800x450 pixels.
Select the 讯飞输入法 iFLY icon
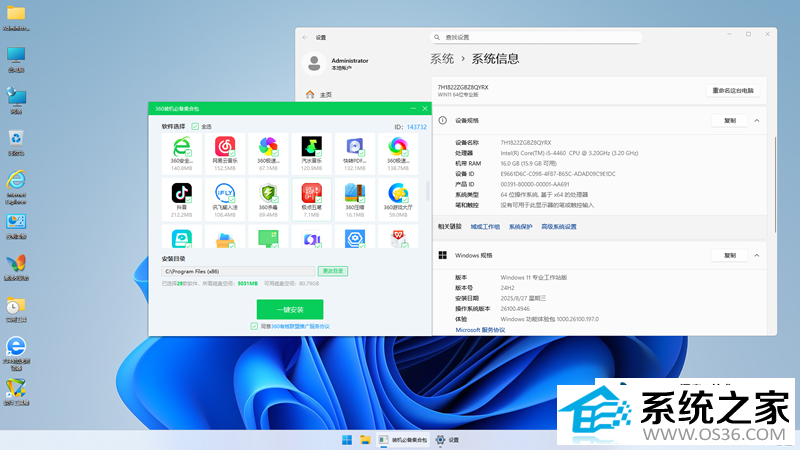225,193
